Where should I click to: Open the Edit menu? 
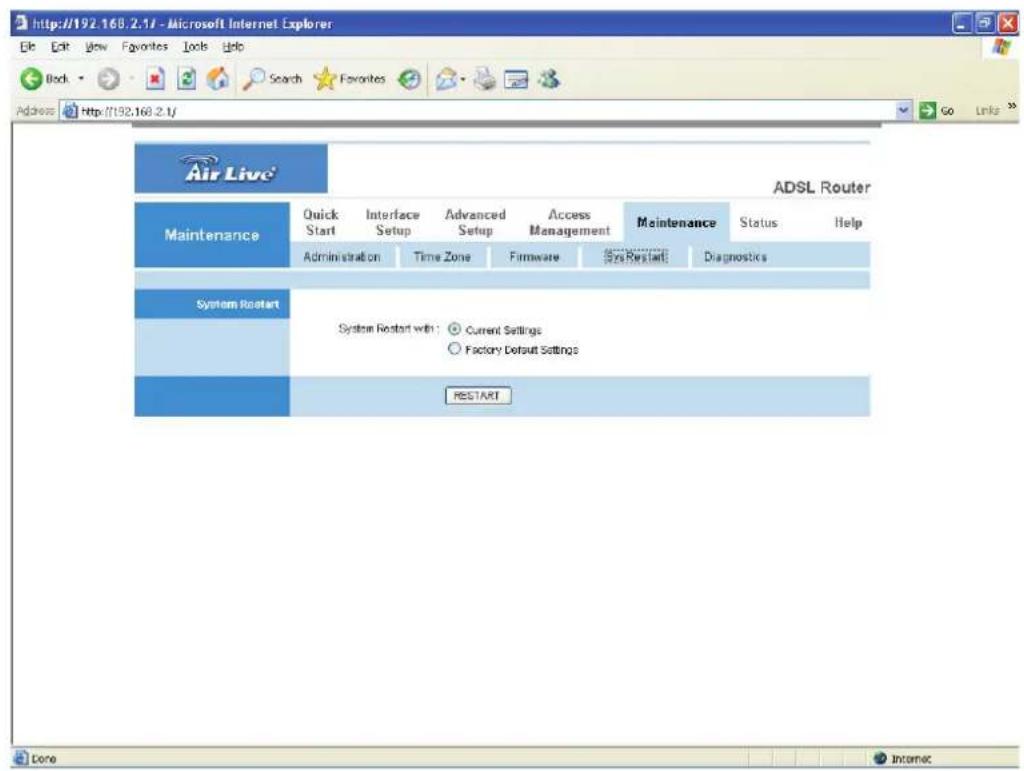point(60,46)
